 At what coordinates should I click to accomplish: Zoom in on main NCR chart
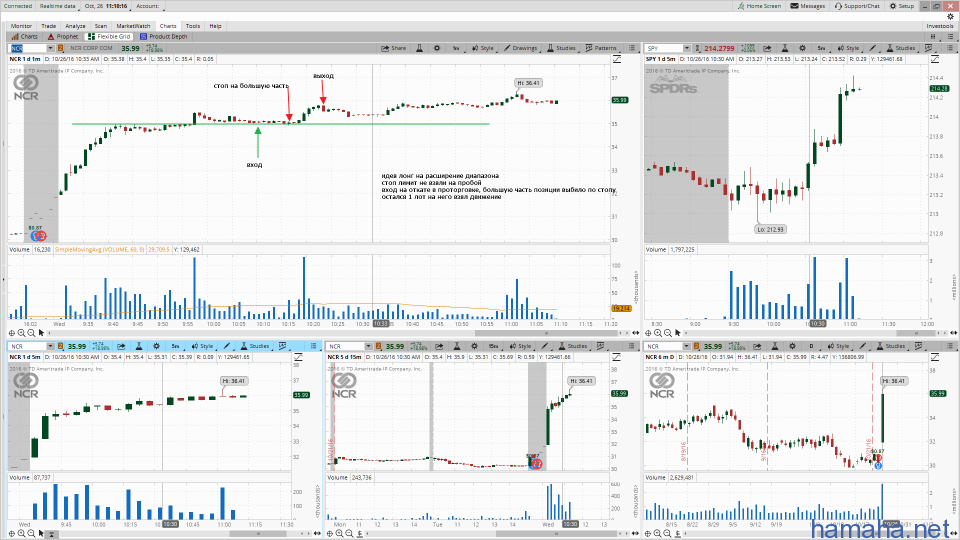click(21, 333)
